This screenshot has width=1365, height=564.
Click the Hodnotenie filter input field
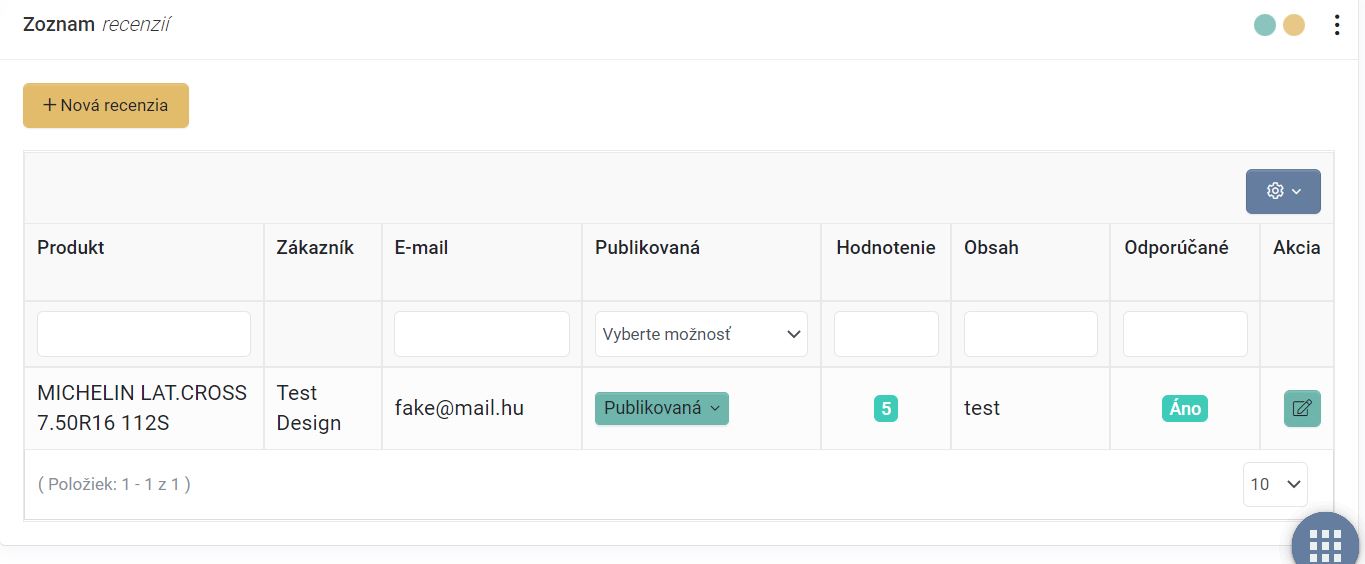click(886, 334)
